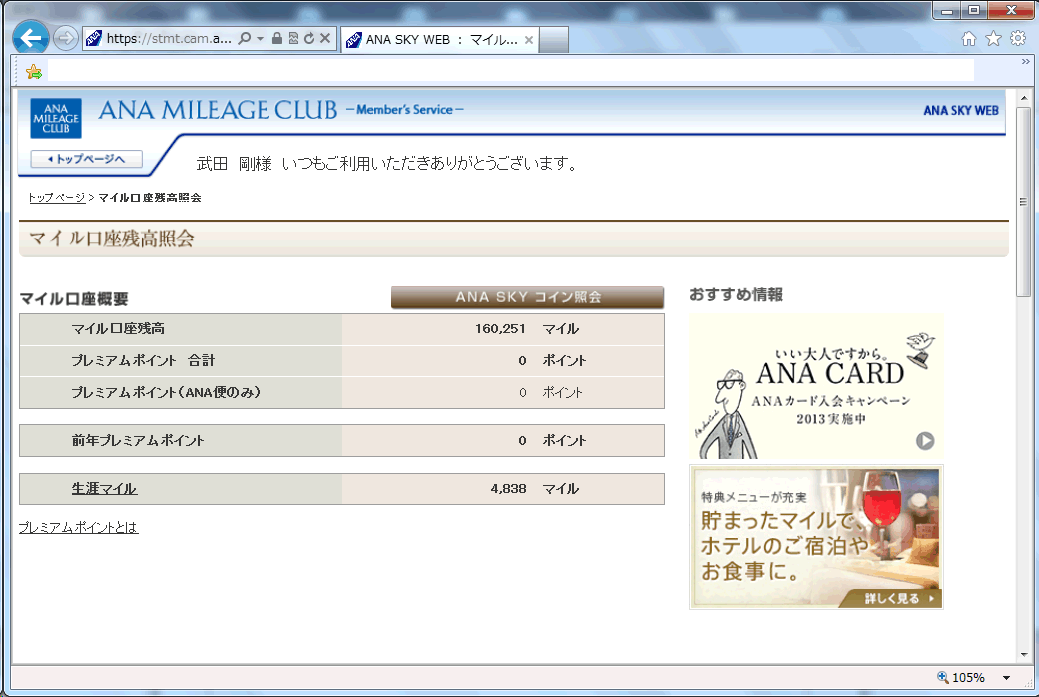Click the scrollbar up arrow
Image resolution: width=1039 pixels, height=697 pixels.
pyautogui.click(x=1024, y=98)
